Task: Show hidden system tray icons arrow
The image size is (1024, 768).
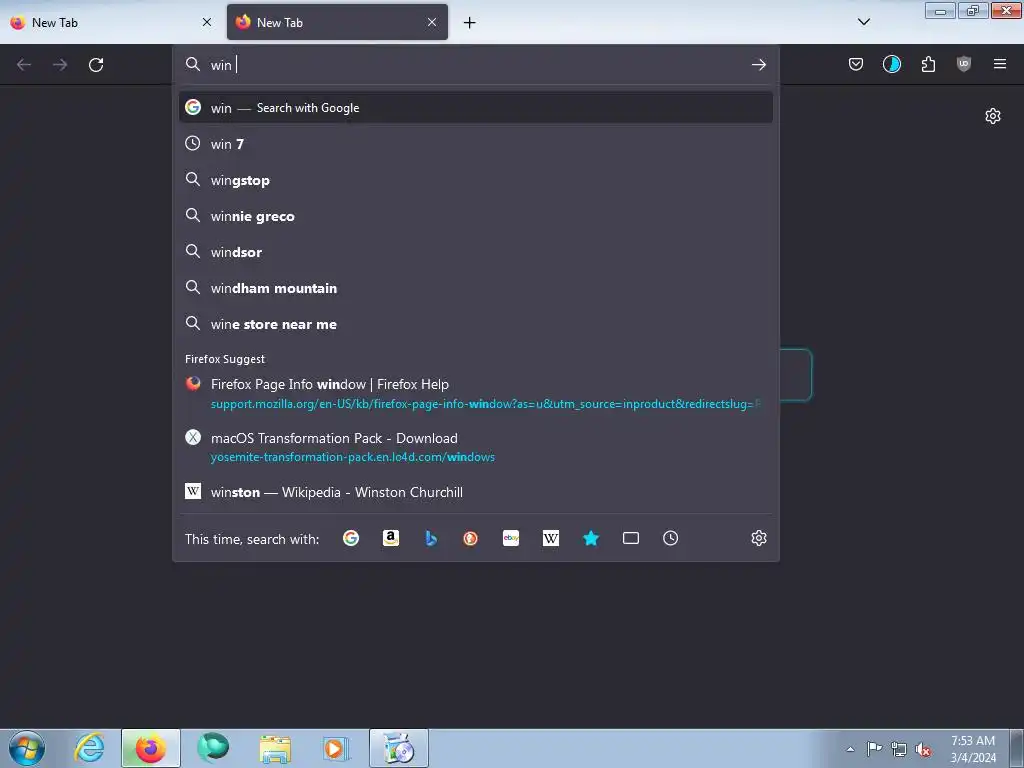Action: tap(850, 749)
